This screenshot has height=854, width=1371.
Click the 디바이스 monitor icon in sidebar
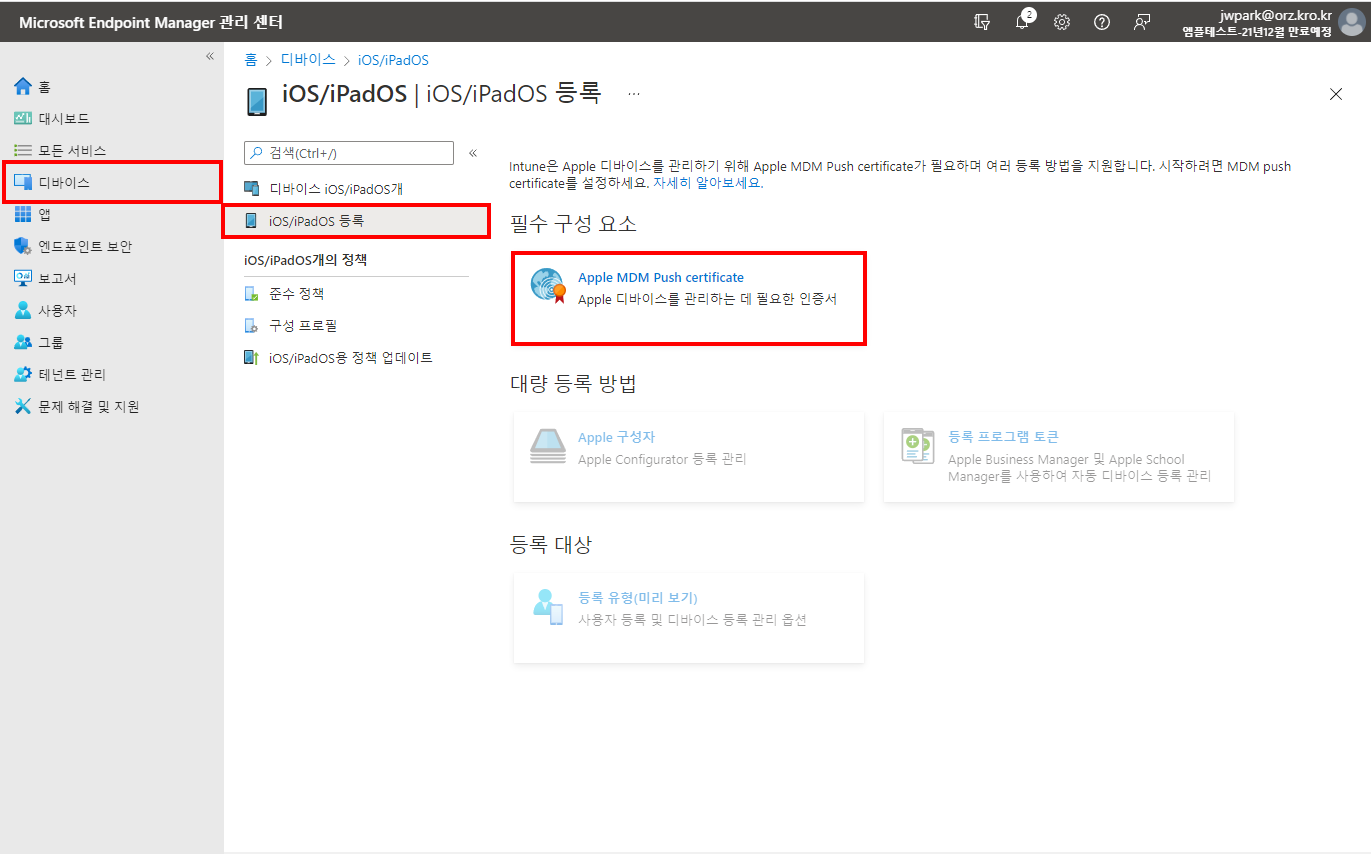tap(23, 182)
